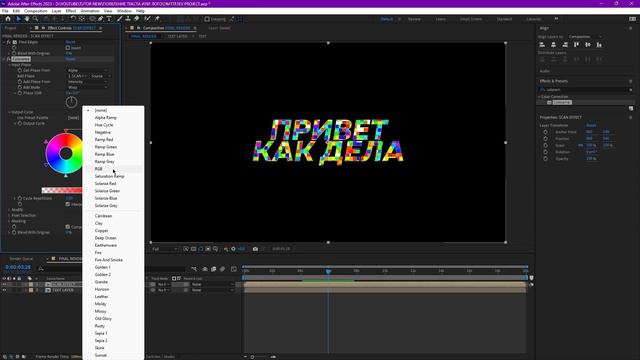Click the Align Left icon

coord(542,44)
